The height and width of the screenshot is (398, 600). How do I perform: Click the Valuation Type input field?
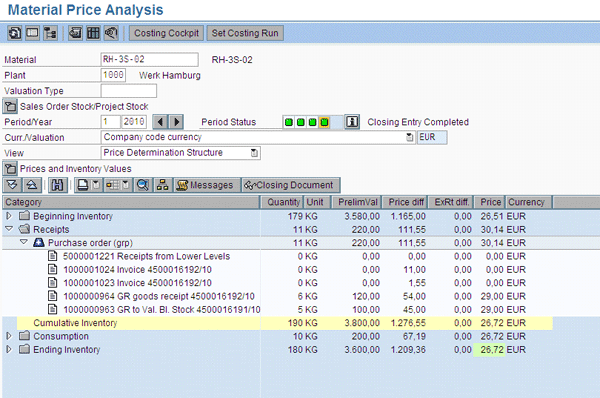point(129,91)
